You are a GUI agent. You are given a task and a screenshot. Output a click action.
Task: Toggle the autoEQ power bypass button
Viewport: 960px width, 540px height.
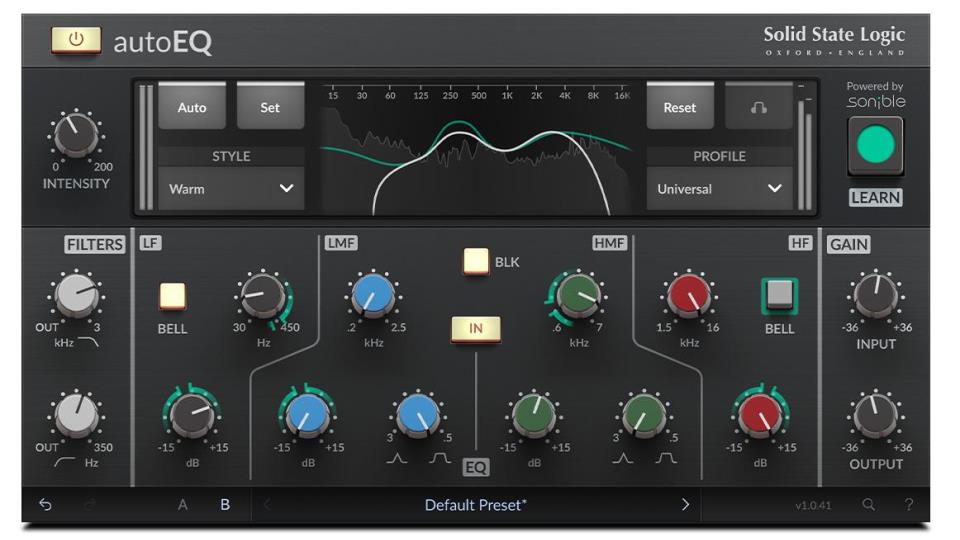pyautogui.click(x=76, y=40)
